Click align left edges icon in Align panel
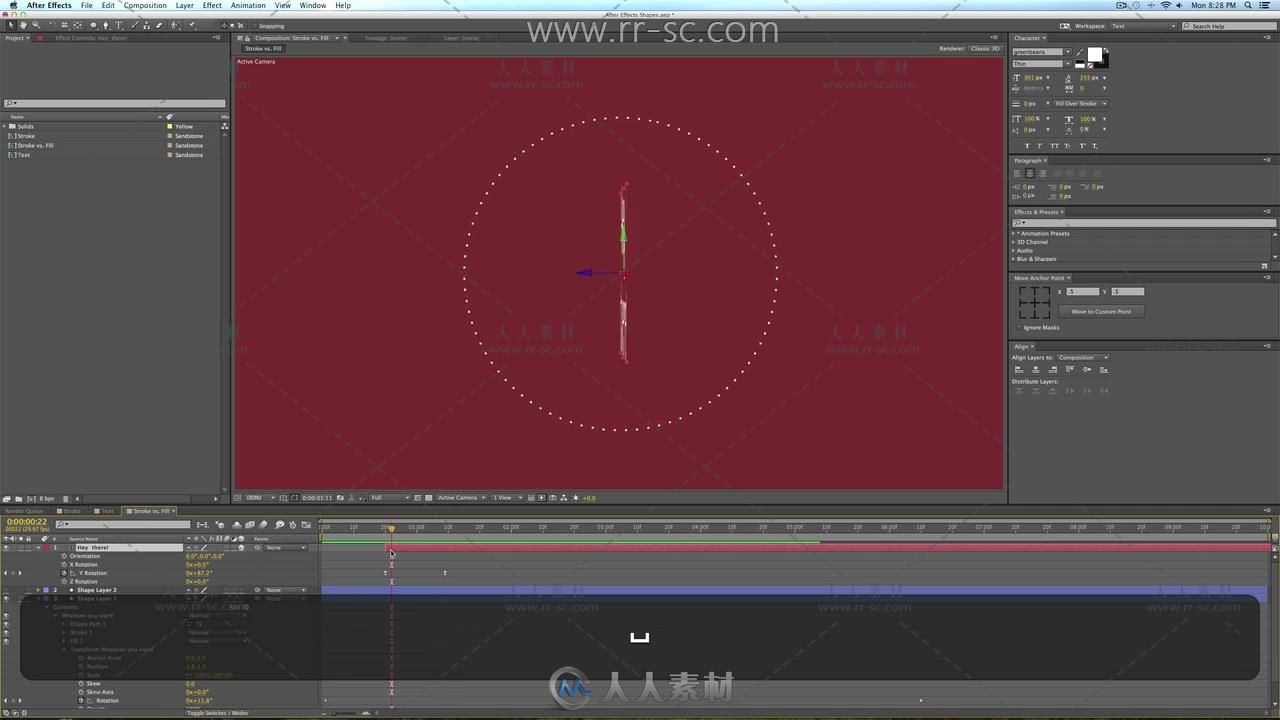Screen dimensions: 1280x720 1019,369
